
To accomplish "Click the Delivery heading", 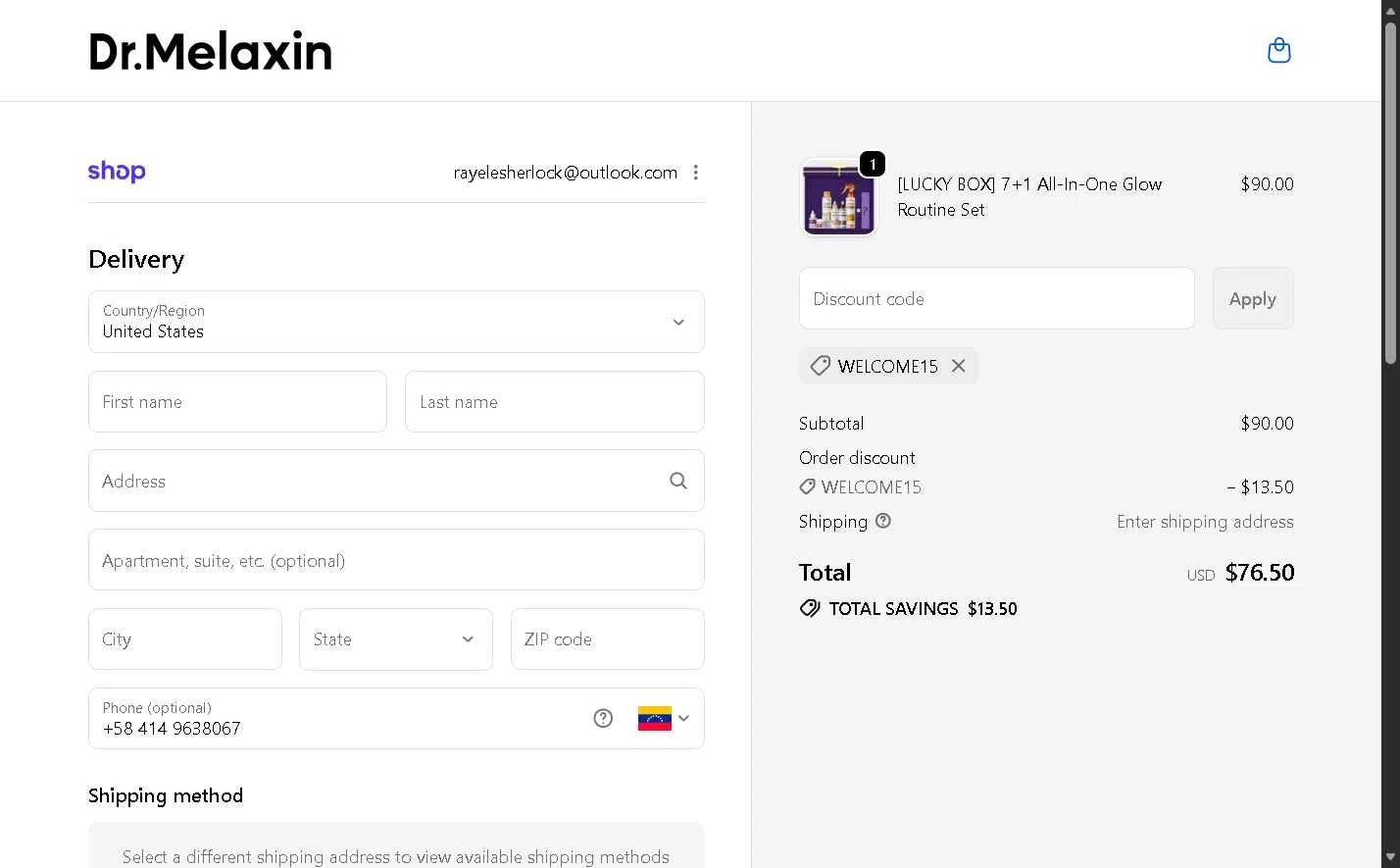I will pyautogui.click(x=136, y=259).
